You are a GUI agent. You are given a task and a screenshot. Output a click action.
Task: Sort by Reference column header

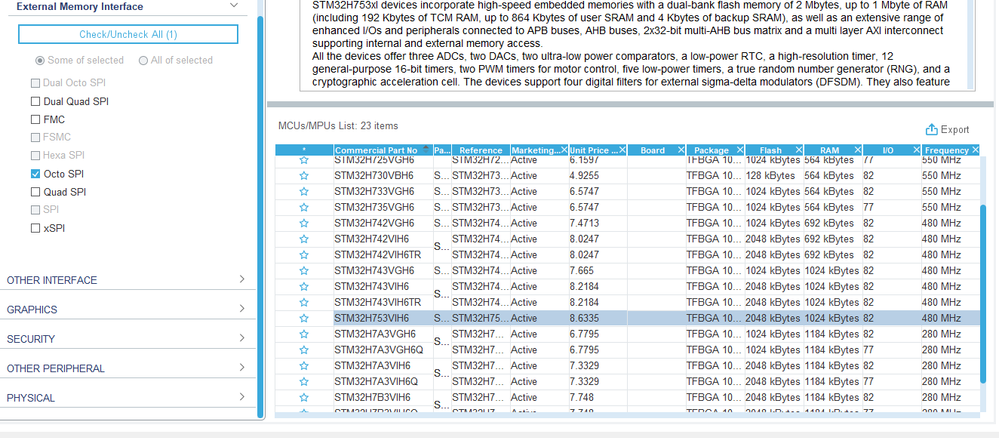[x=480, y=150]
